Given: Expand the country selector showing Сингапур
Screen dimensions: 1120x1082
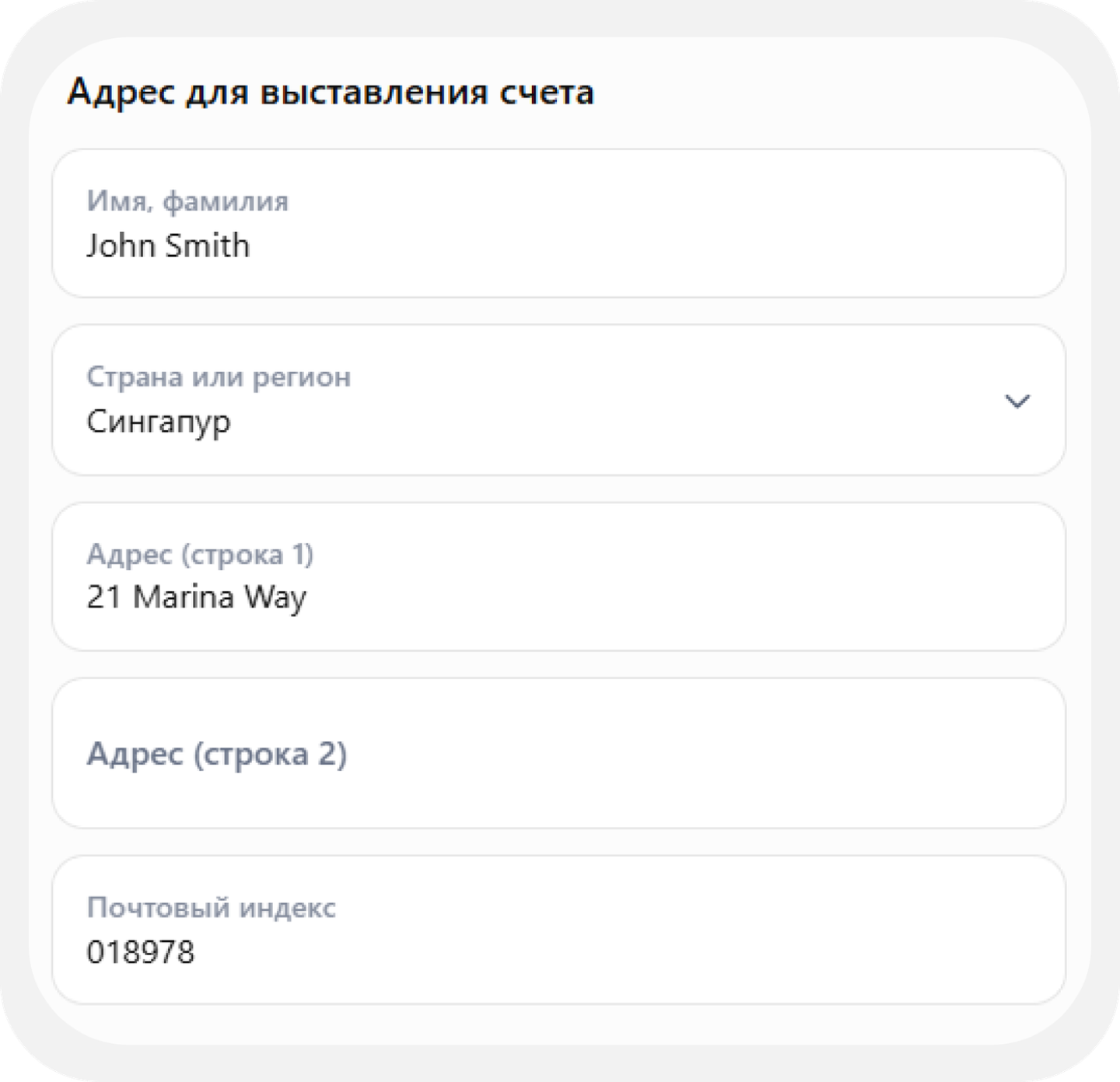Looking at the screenshot, I should click(558, 400).
